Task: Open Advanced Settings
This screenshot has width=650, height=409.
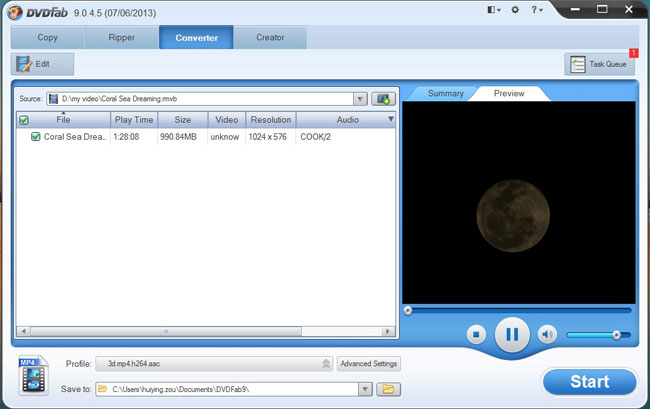Action: [369, 364]
